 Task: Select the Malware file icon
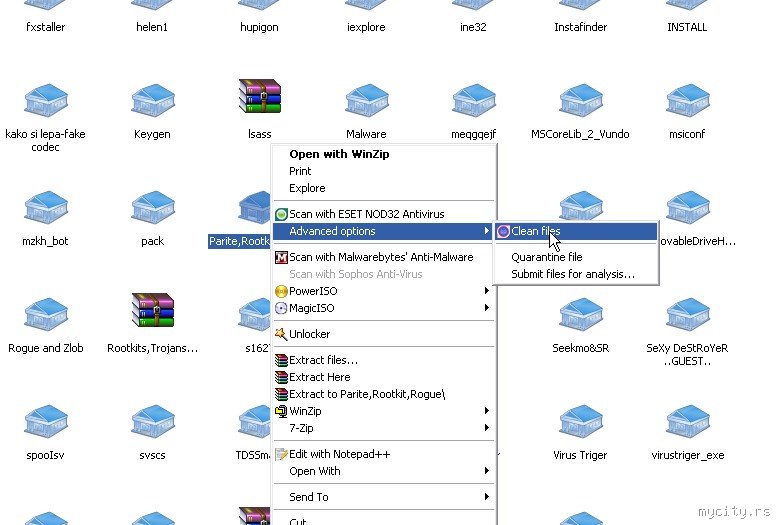[367, 100]
